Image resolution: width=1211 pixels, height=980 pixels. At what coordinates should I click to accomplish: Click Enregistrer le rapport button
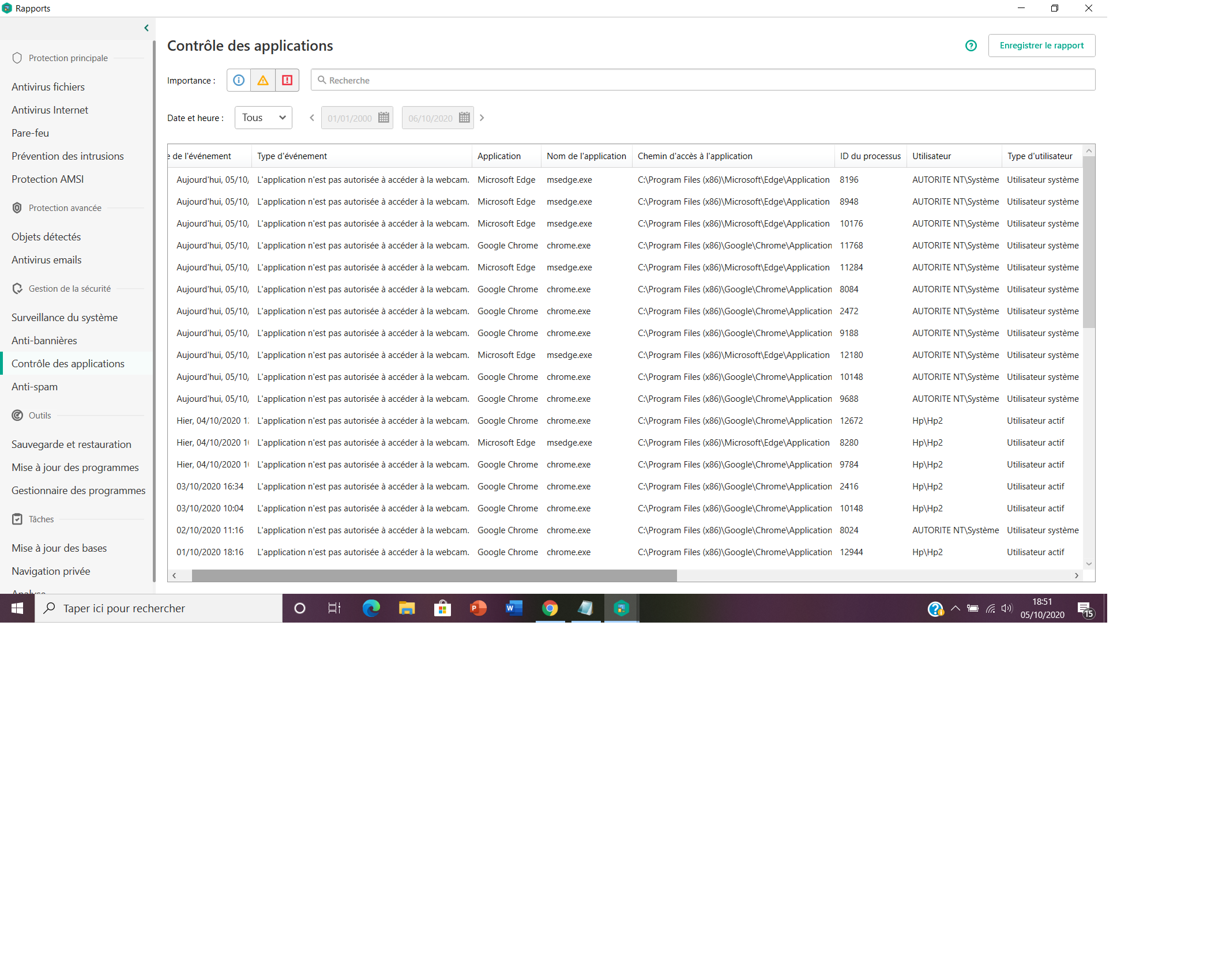[x=1041, y=46]
